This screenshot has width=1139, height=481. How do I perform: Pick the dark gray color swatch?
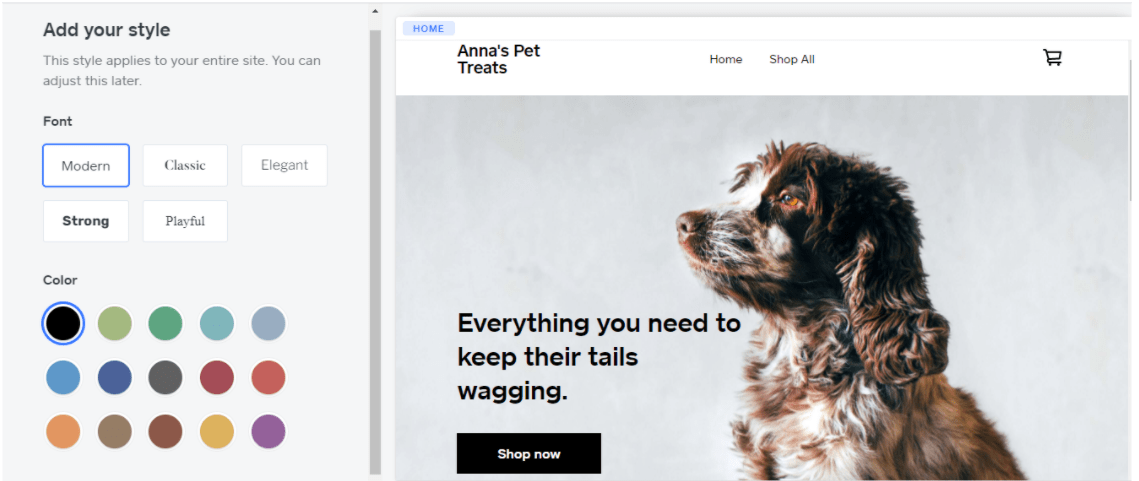[x=166, y=378]
